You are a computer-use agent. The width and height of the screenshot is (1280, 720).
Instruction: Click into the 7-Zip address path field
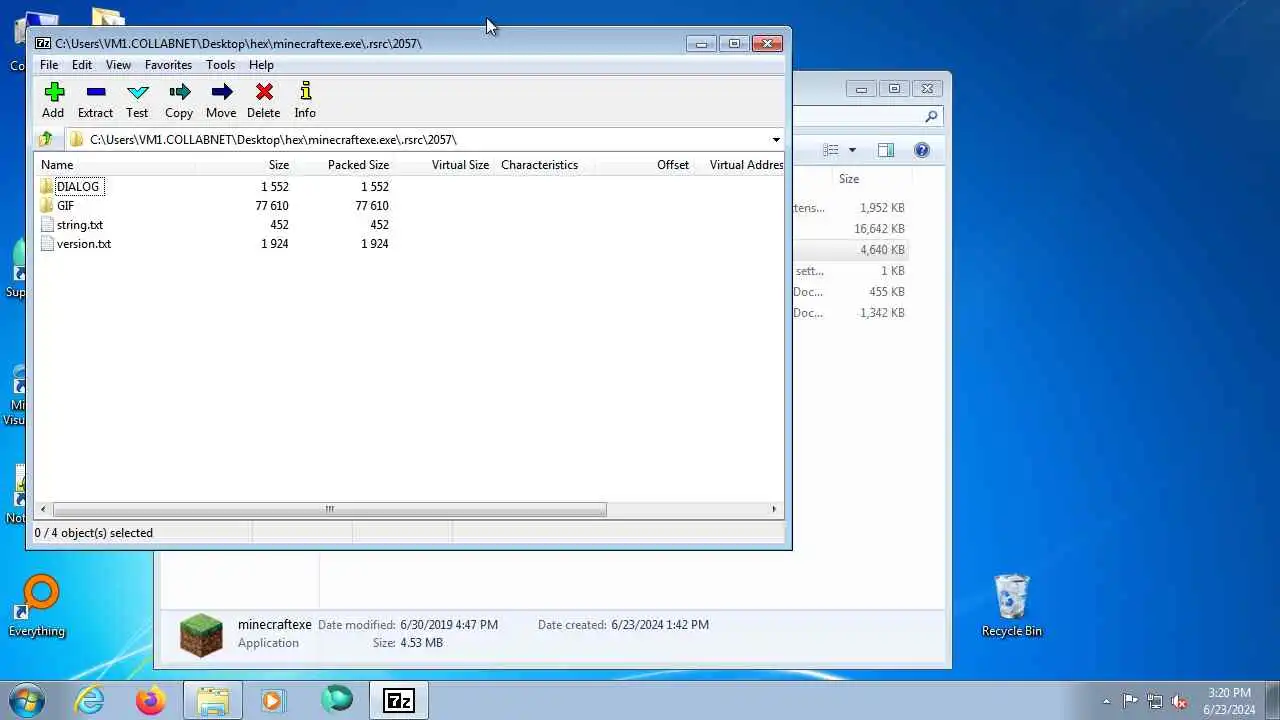(418, 140)
